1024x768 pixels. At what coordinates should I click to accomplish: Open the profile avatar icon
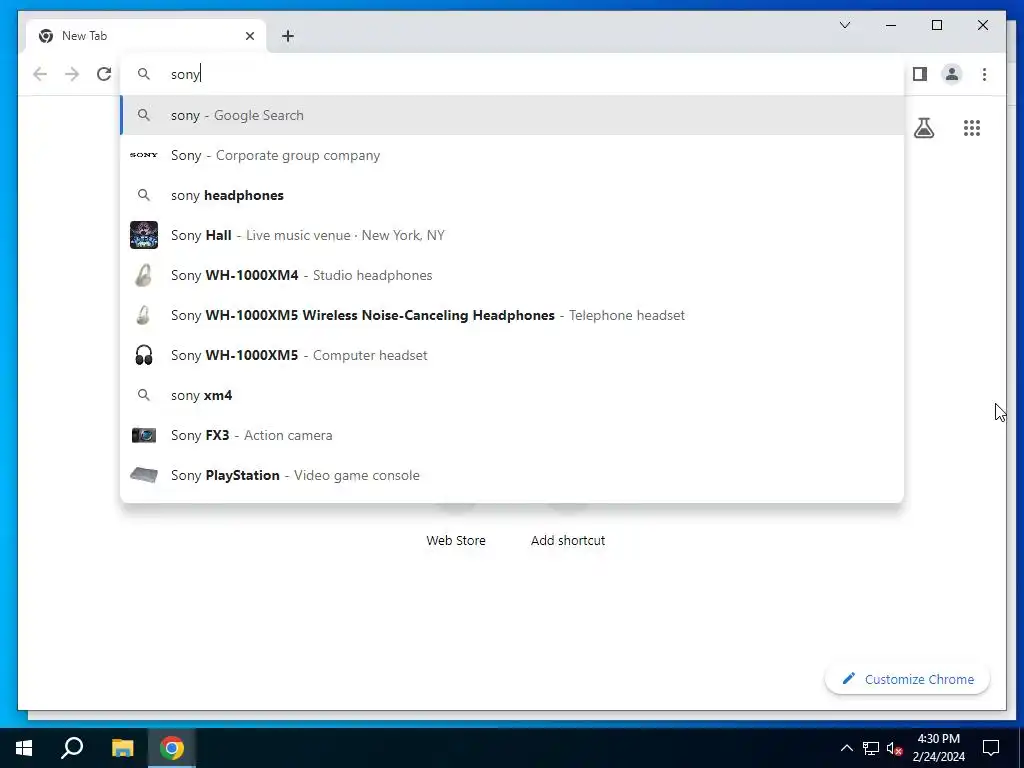(952, 74)
